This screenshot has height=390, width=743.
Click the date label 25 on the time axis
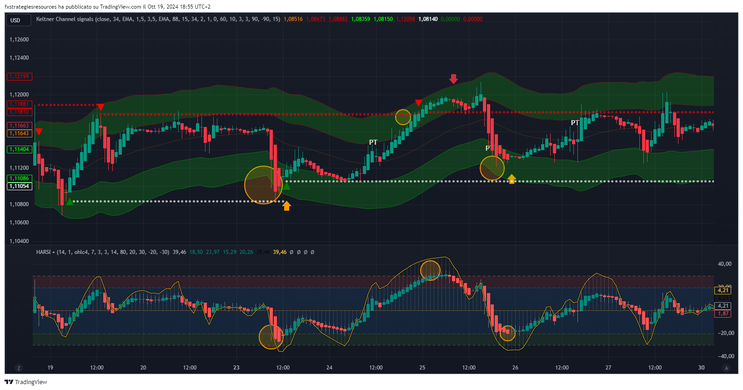[x=422, y=367]
